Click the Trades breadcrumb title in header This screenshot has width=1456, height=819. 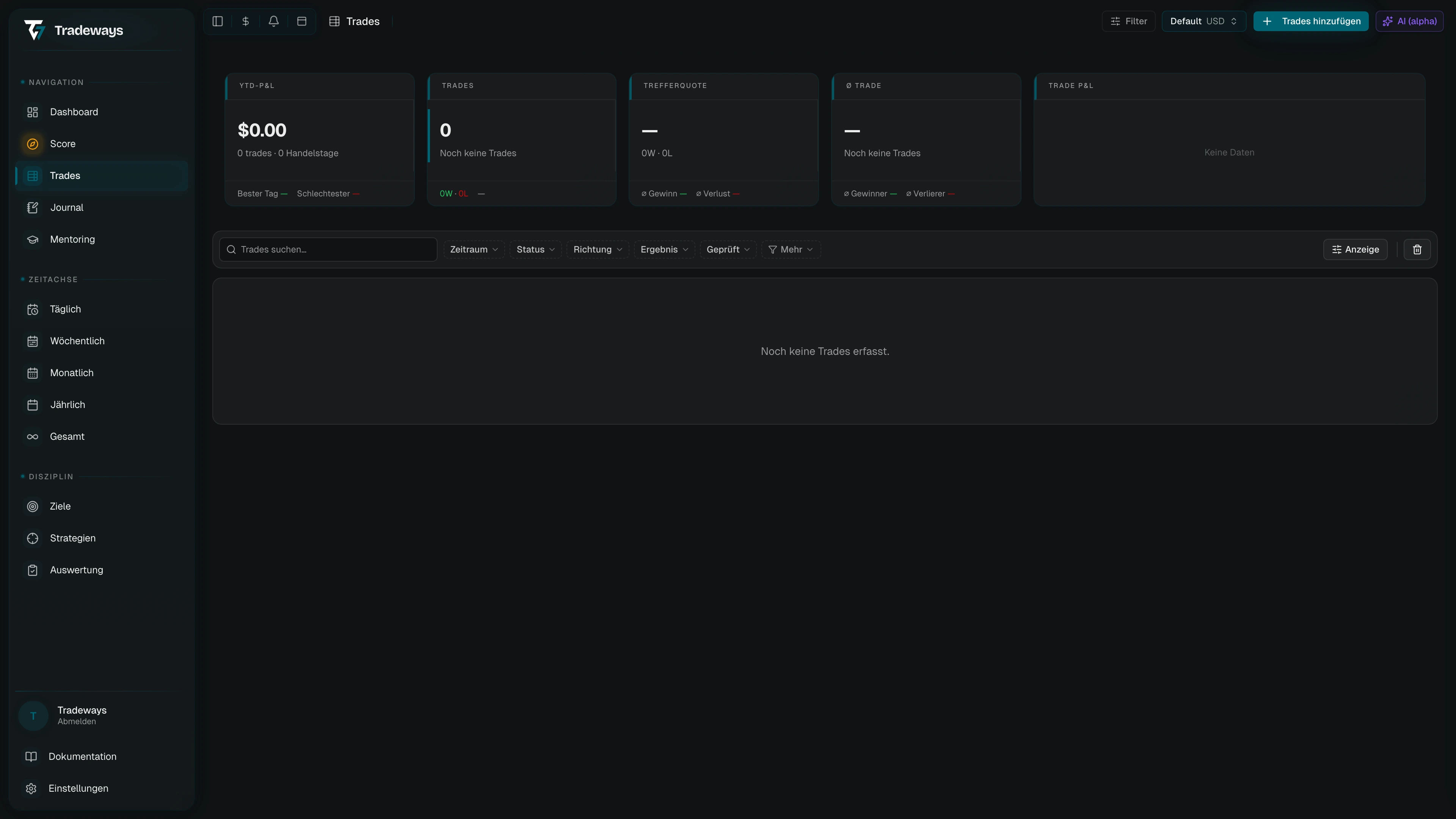point(363,22)
